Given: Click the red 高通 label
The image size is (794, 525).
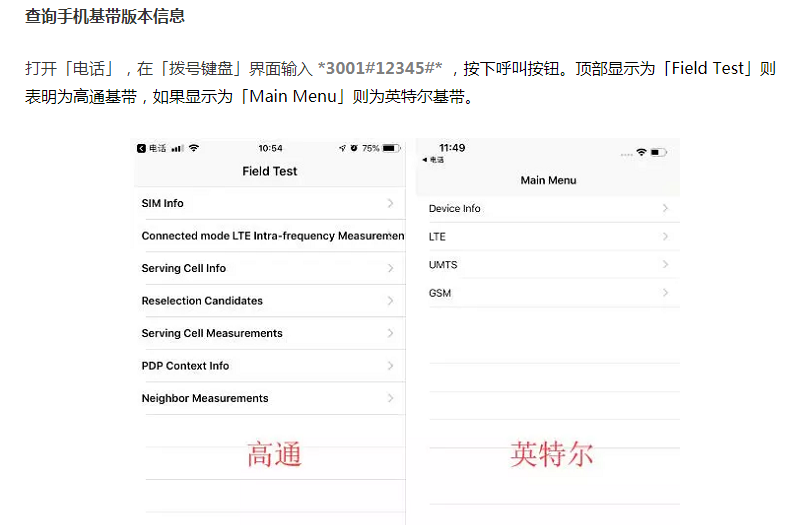Looking at the screenshot, I should pos(274,454).
